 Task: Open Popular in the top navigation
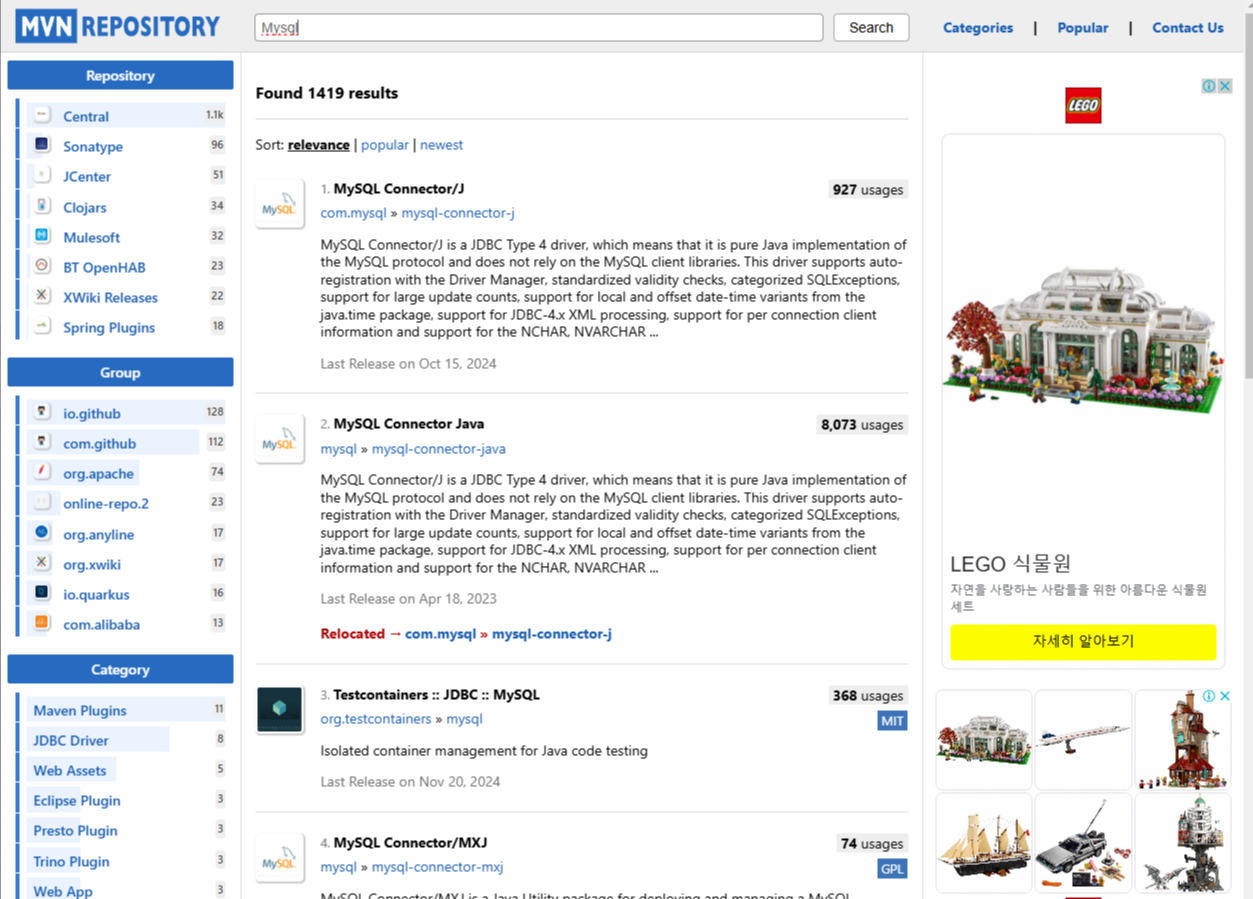click(1083, 28)
